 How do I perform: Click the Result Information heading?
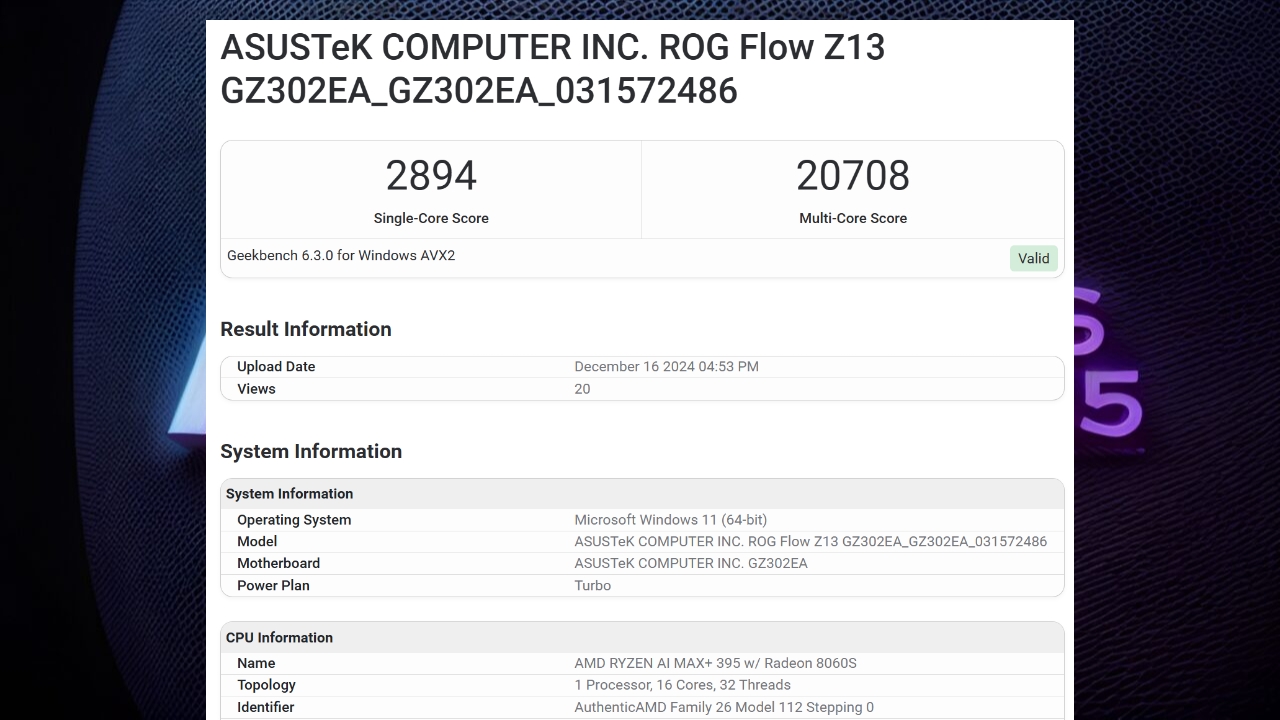coord(306,329)
